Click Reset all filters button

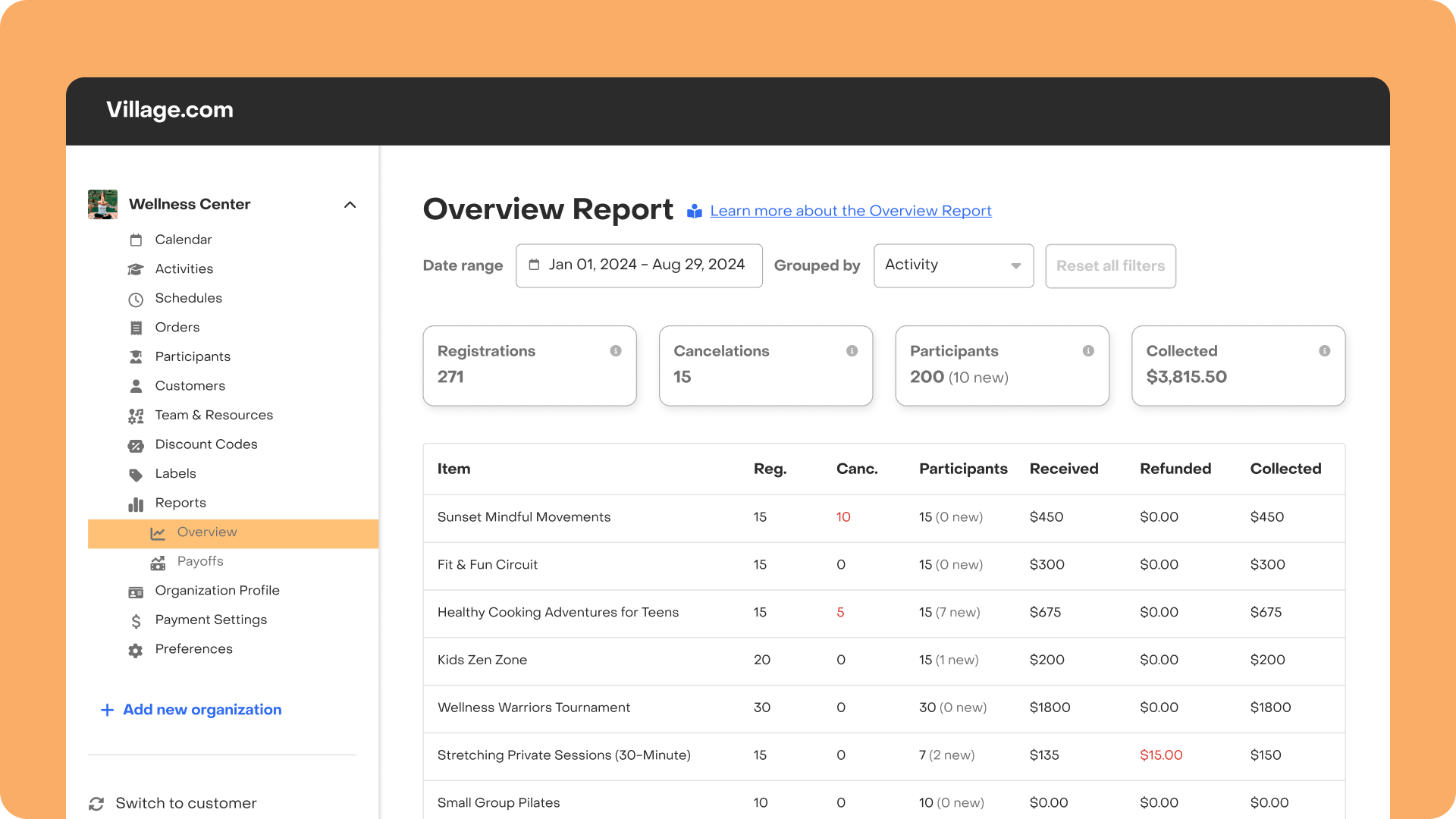click(1110, 266)
